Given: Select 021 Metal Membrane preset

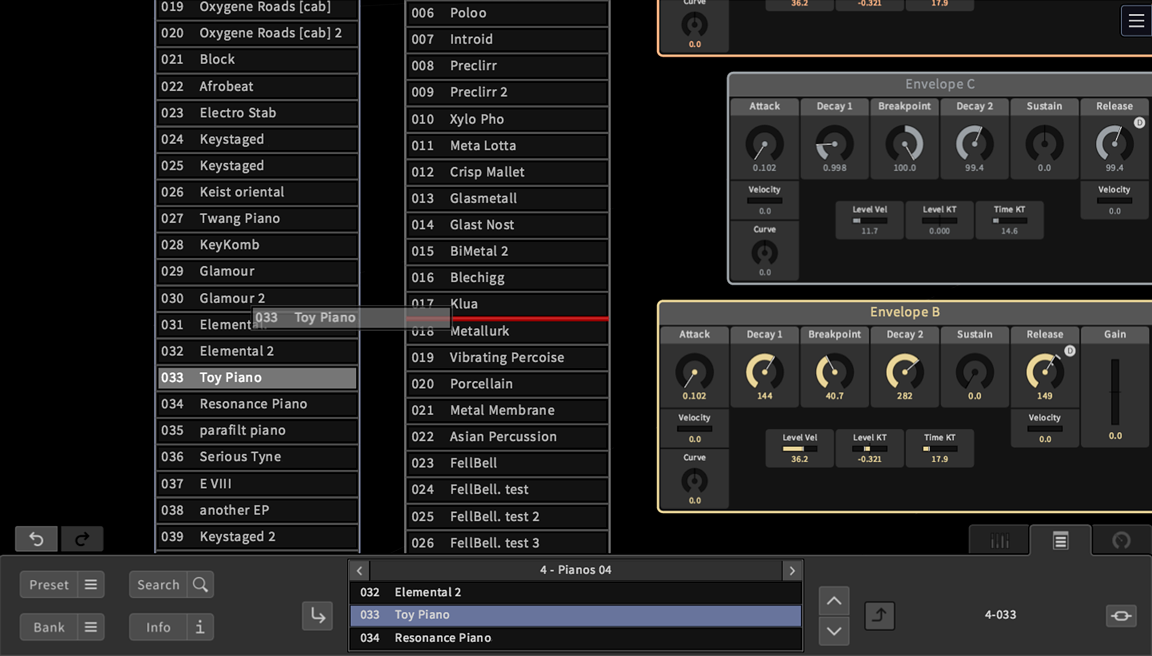Looking at the screenshot, I should pos(507,410).
